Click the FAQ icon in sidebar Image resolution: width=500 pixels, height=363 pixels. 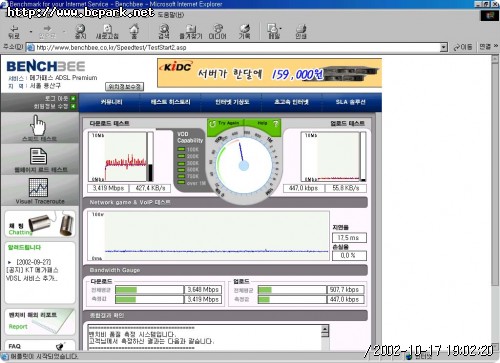click(60, 346)
